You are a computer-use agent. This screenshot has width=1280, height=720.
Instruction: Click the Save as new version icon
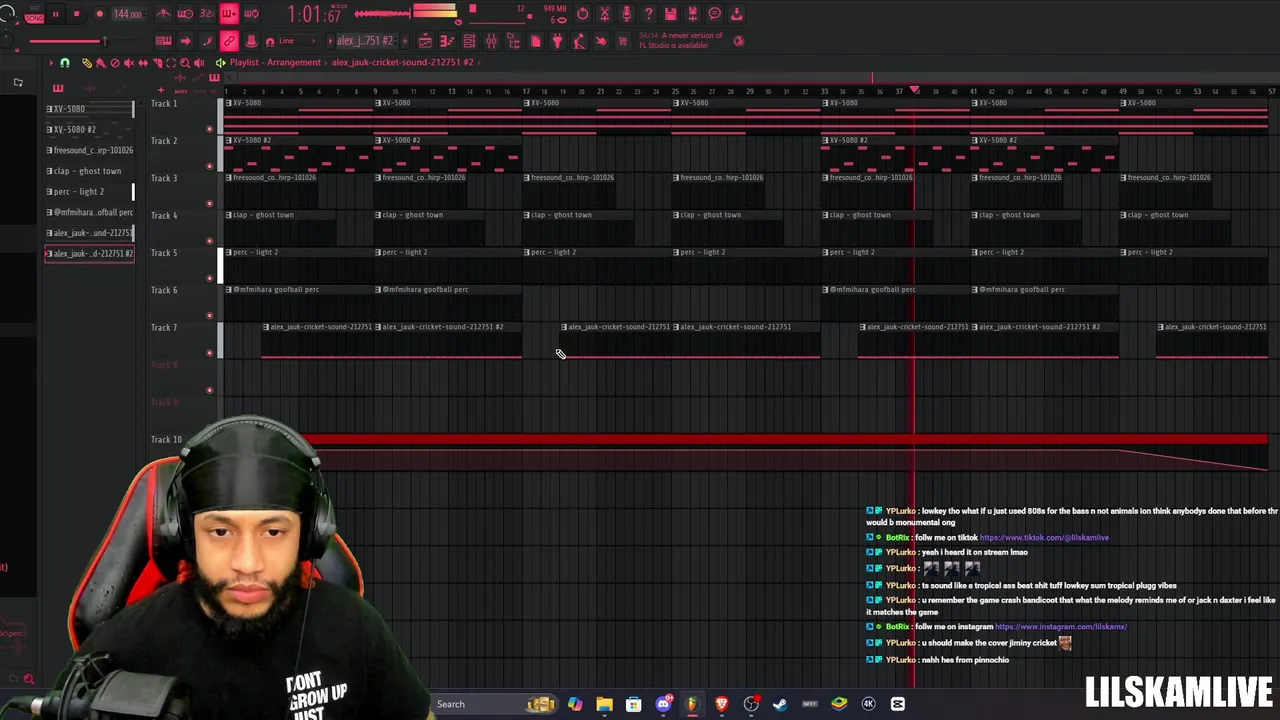pyautogui.click(x=693, y=14)
